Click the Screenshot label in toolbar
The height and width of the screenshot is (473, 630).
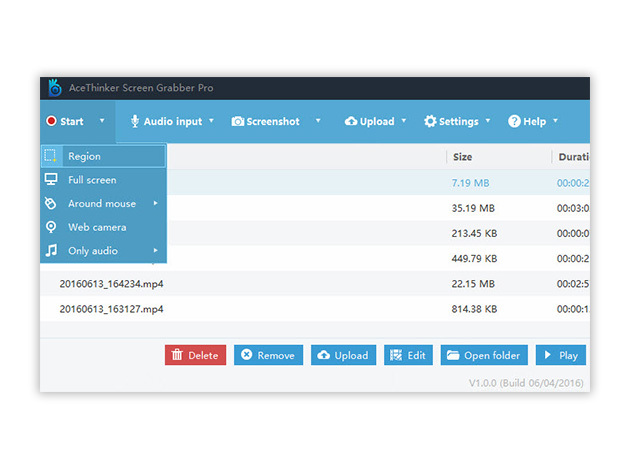pyautogui.click(x=273, y=121)
